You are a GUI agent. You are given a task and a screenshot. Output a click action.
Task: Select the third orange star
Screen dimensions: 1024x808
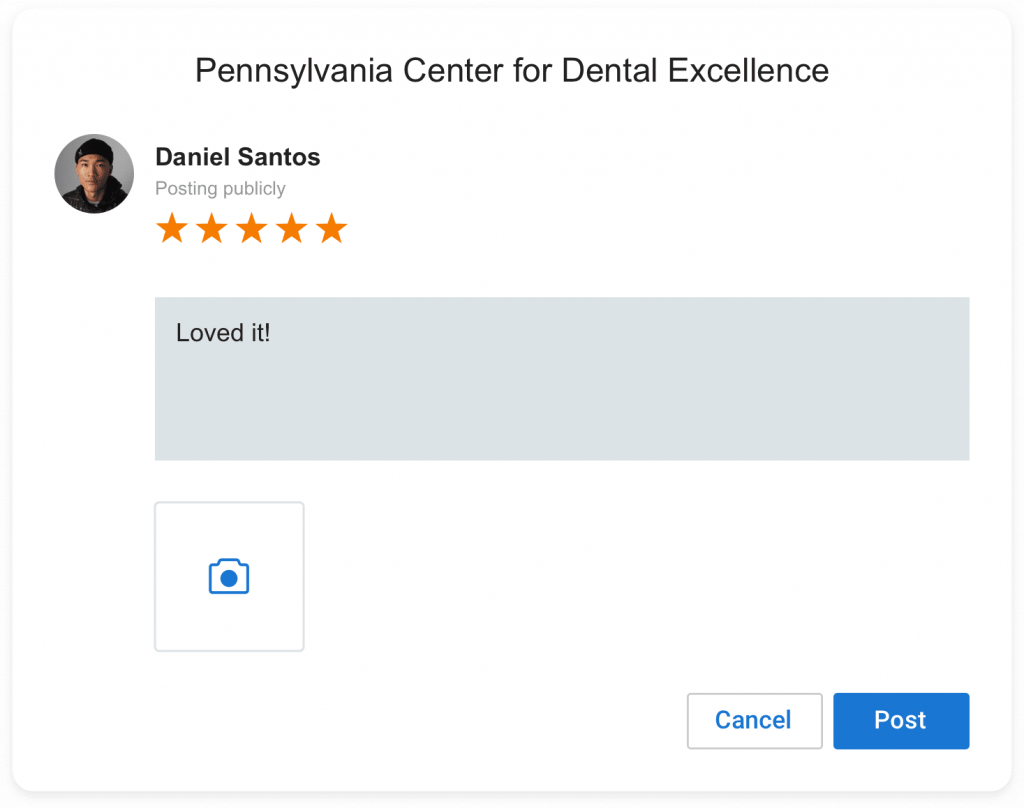(251, 229)
